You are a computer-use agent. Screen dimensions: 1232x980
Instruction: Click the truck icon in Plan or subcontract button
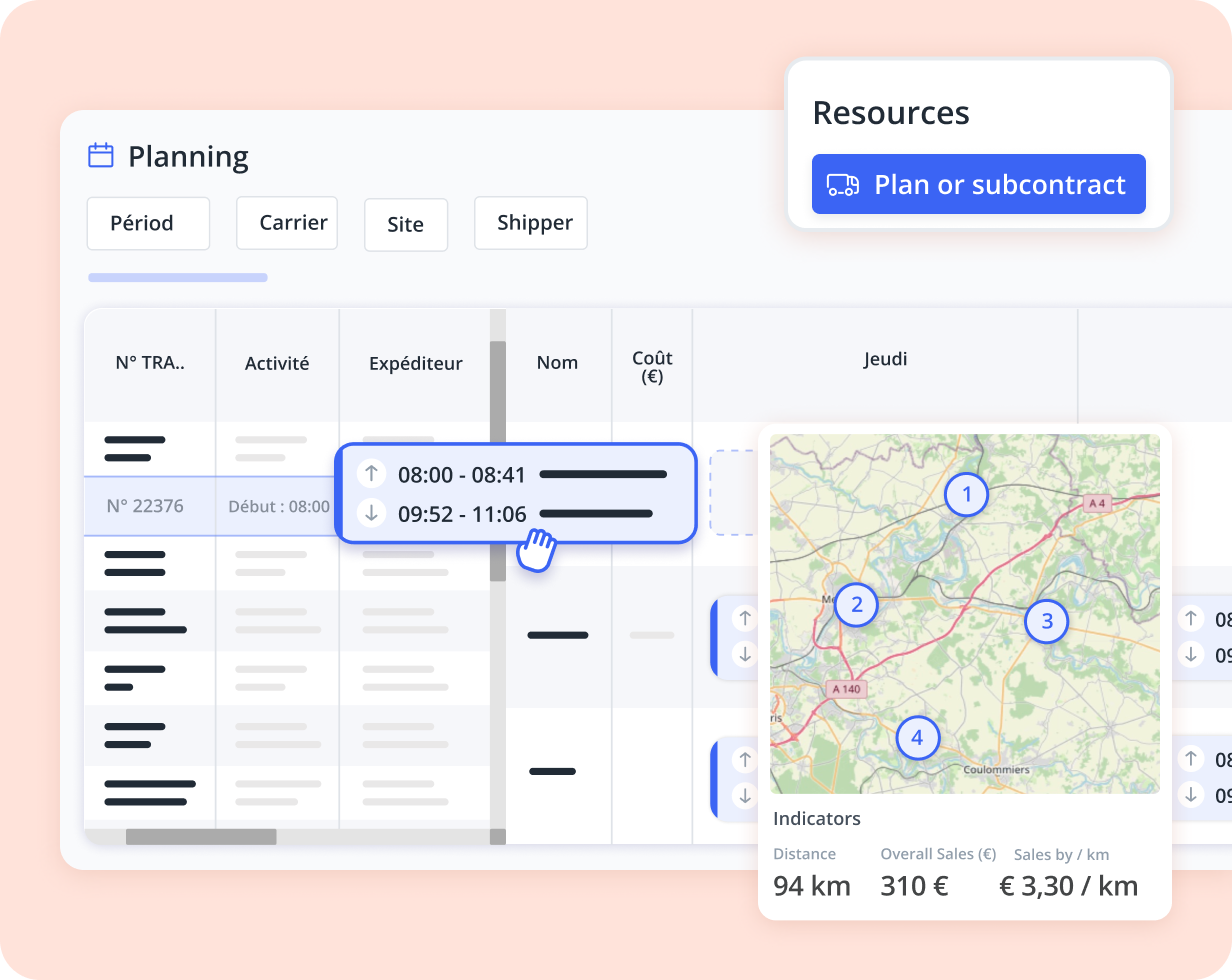coord(843,184)
